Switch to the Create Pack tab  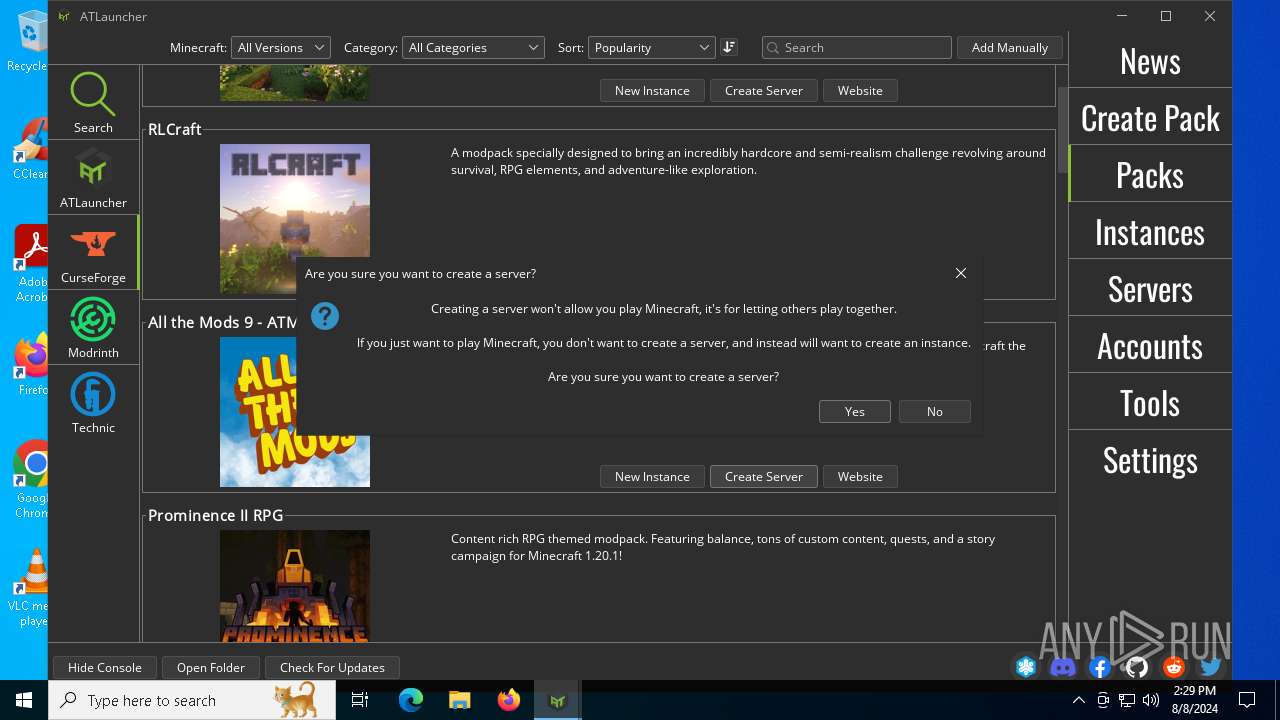[1150, 117]
